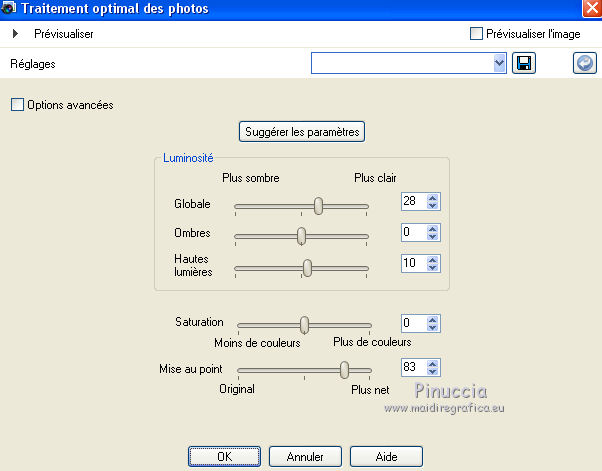Confirm settings with the OK button
This screenshot has height=471, width=602.
[x=224, y=456]
